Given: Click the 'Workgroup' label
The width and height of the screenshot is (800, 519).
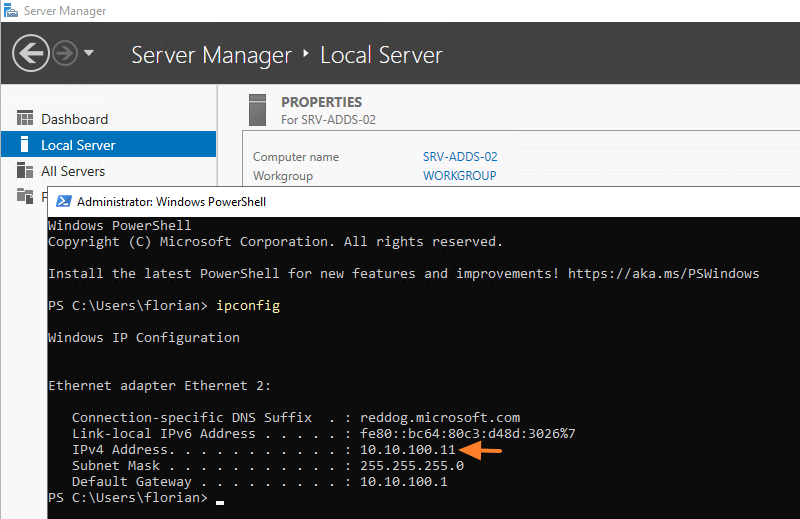Looking at the screenshot, I should pos(283,176).
